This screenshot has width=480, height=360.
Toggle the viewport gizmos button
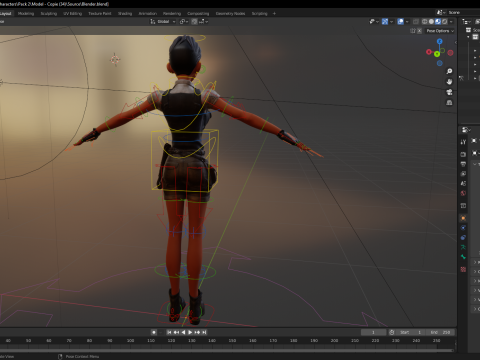pyautogui.click(x=385, y=22)
